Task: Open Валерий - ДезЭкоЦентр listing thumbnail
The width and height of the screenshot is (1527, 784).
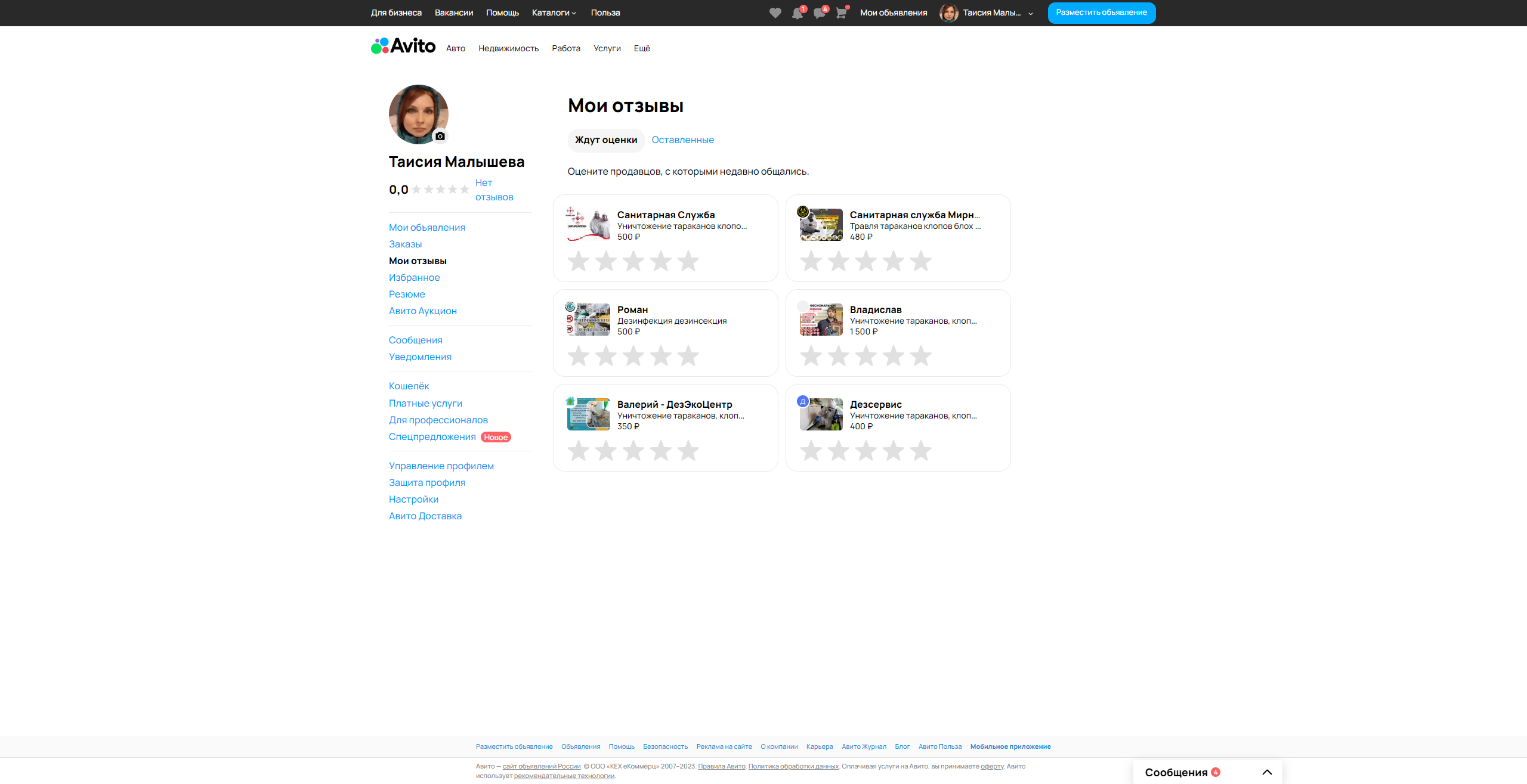Action: tap(588, 414)
